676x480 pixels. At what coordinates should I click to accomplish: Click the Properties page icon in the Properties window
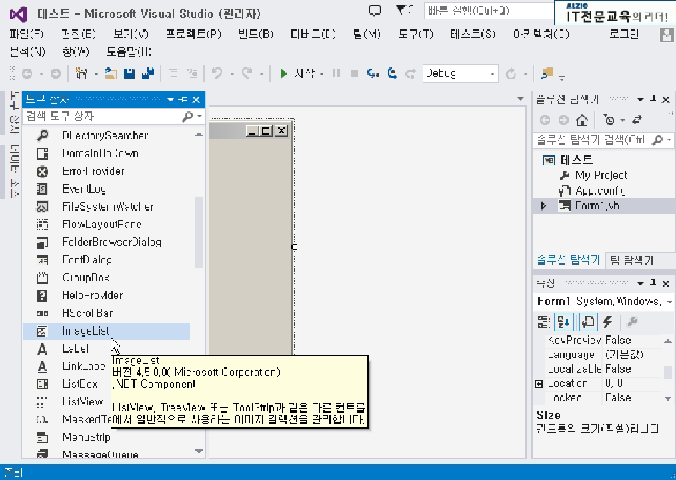588,321
